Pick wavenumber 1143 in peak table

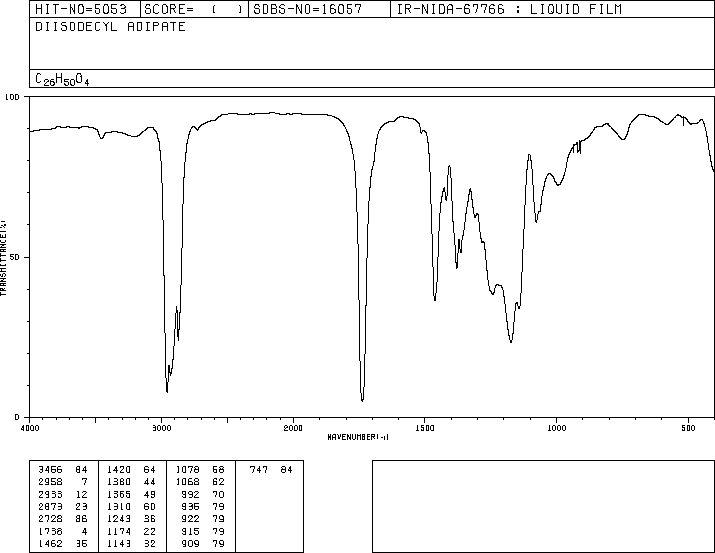click(x=119, y=543)
